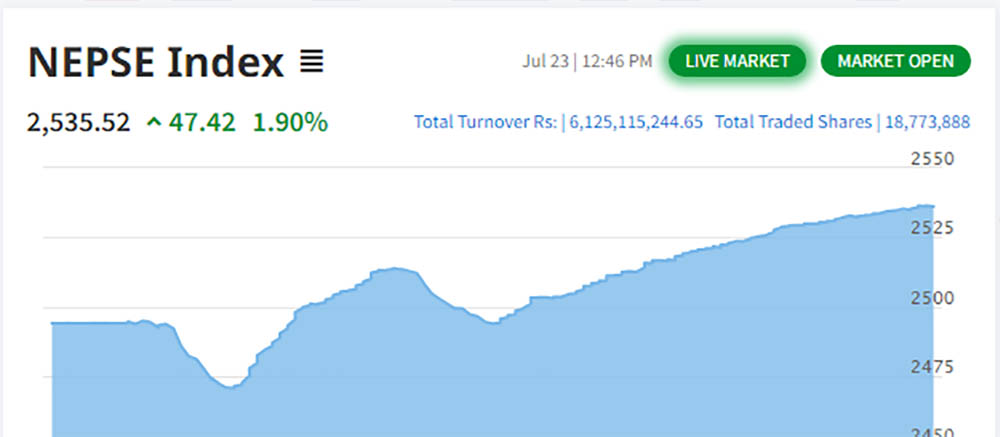Click the 2550 y-axis label

click(x=934, y=158)
